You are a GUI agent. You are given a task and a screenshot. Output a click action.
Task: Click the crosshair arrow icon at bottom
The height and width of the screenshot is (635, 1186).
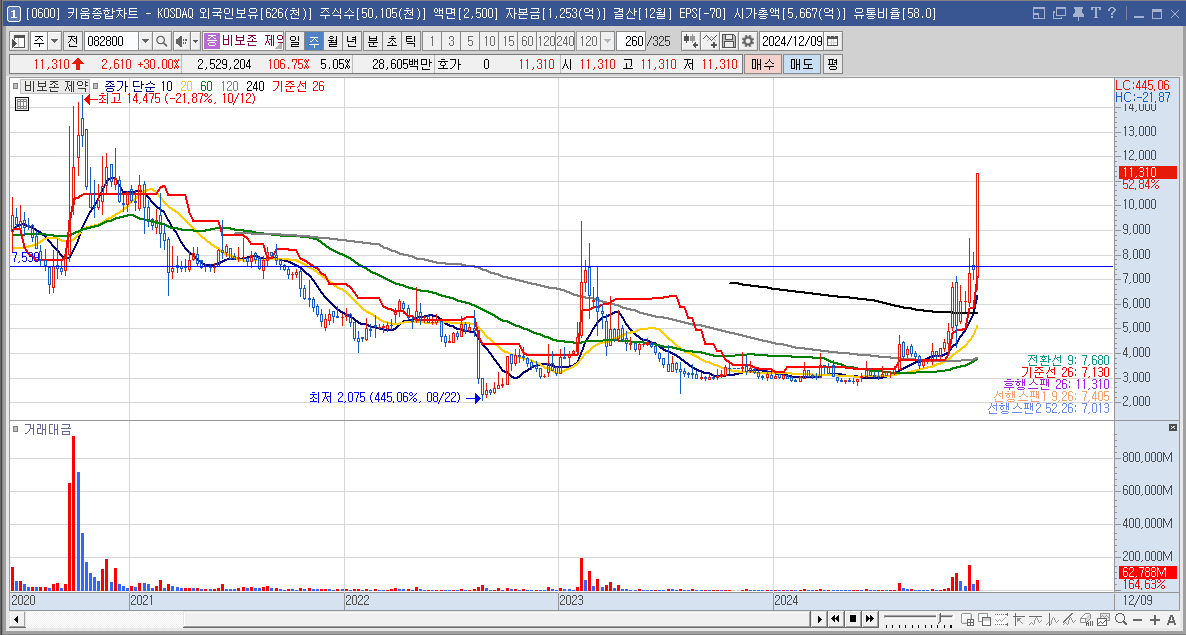[1018, 619]
